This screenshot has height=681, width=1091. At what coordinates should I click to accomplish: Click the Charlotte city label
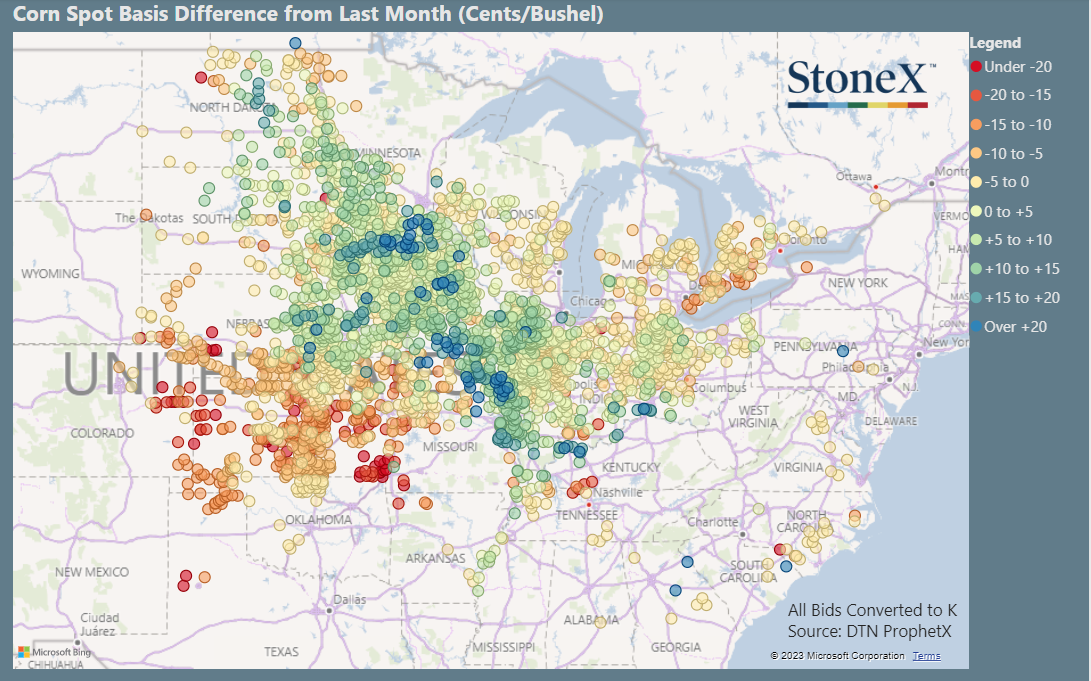(x=712, y=522)
